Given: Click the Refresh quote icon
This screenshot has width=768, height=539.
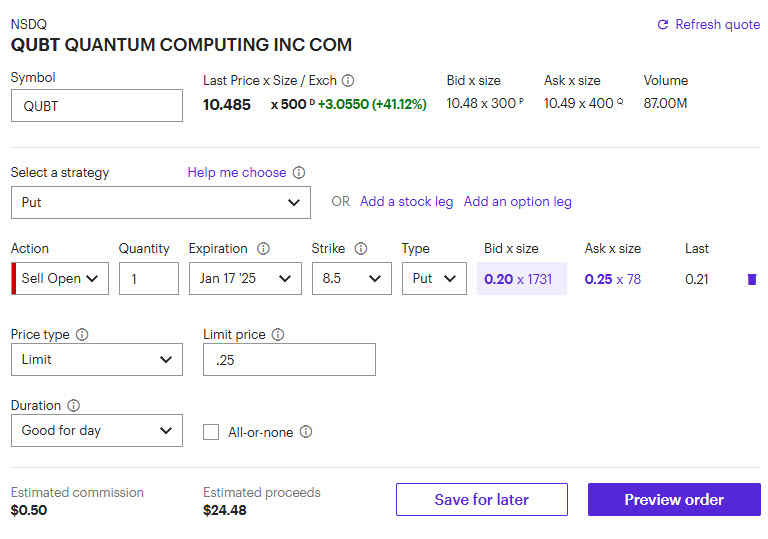Looking at the screenshot, I should [662, 24].
